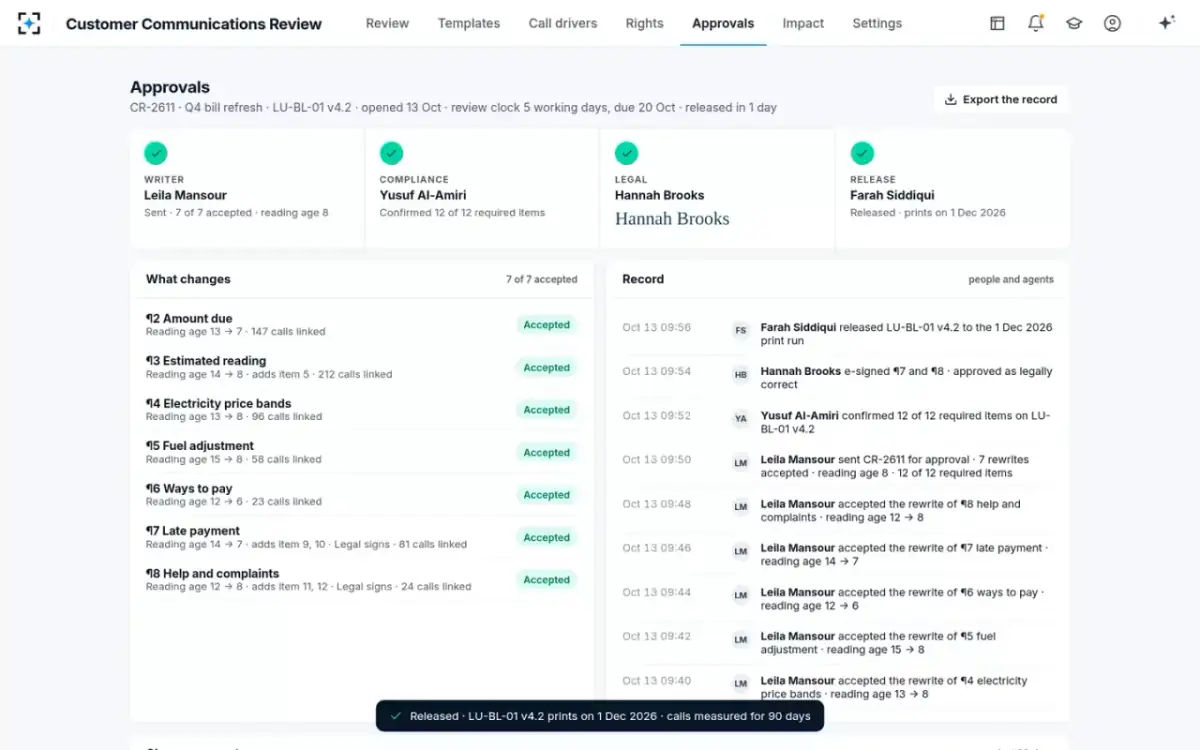
Task: Click the LM avatar on the 09:46 record
Action: [741, 551]
